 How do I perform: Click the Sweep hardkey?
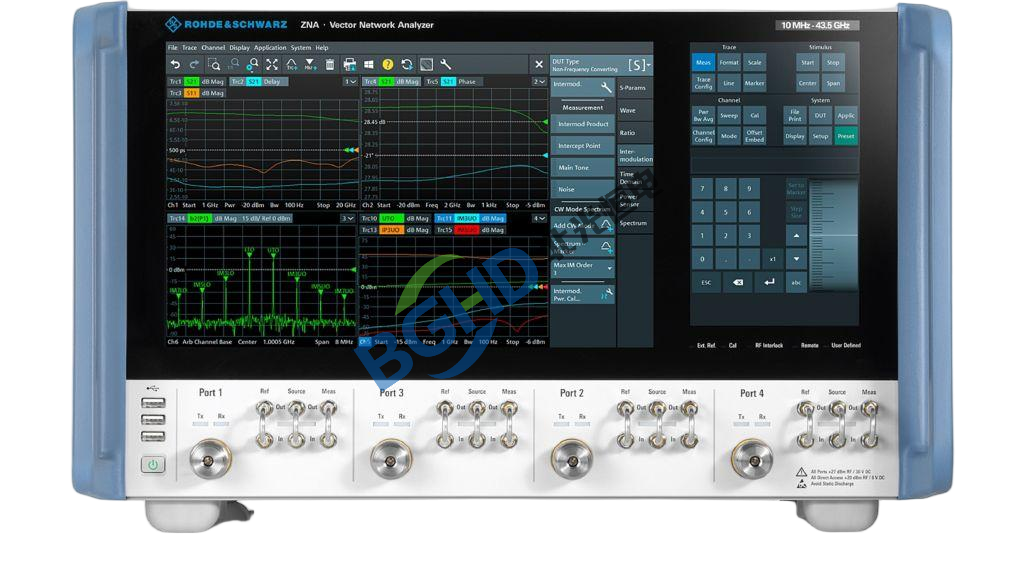(x=729, y=116)
